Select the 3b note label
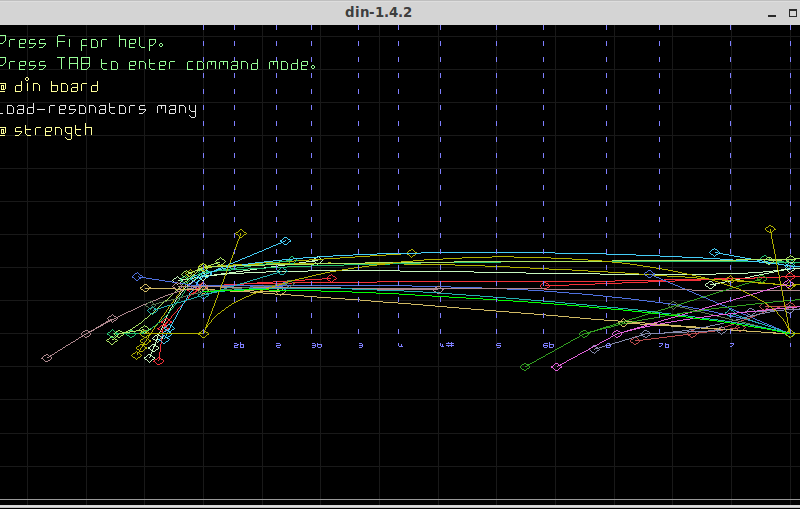Screen dimensions: 800x509 click(316, 345)
